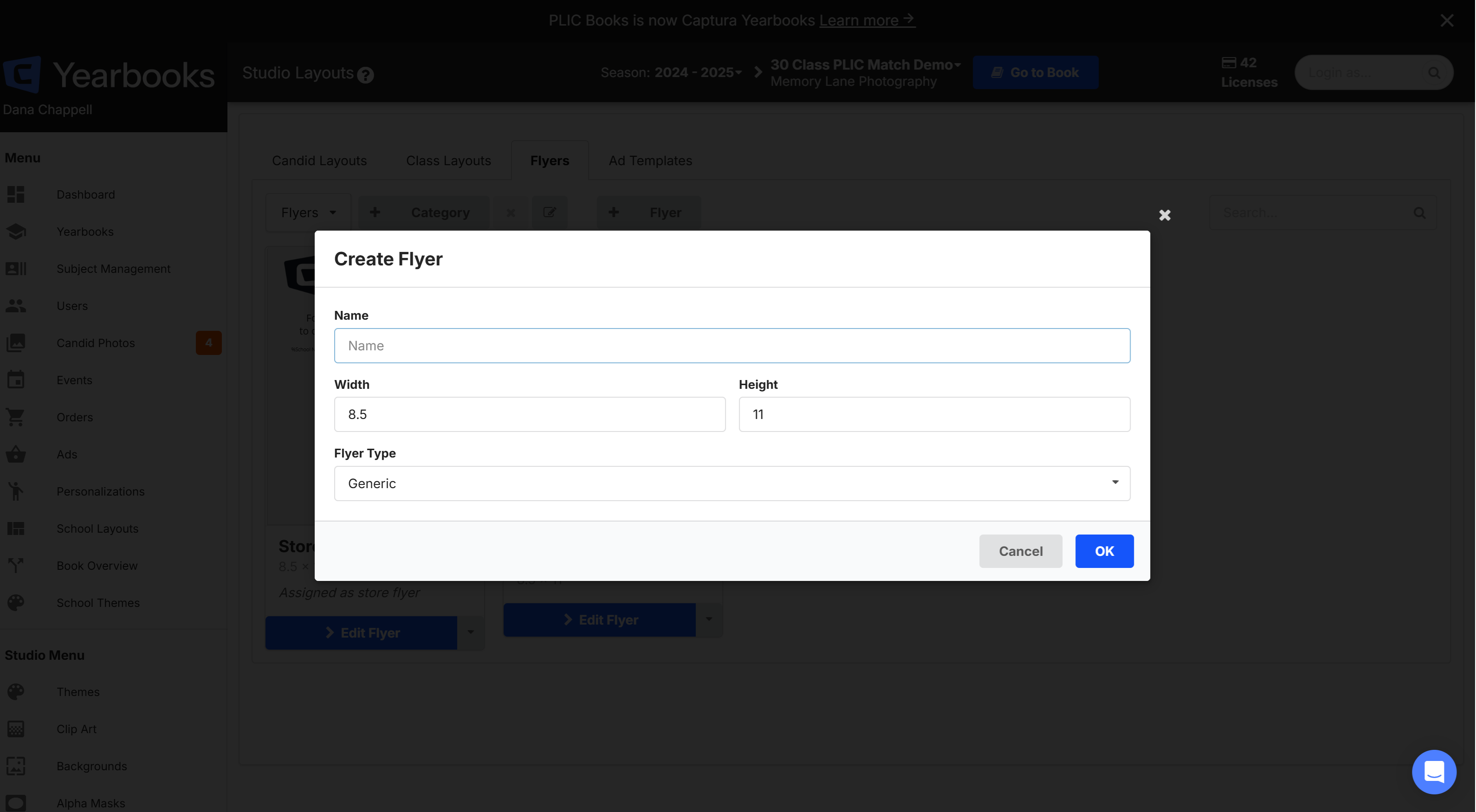Image resolution: width=1476 pixels, height=812 pixels.
Task: Click the School Layouts grid icon
Action: pos(16,528)
